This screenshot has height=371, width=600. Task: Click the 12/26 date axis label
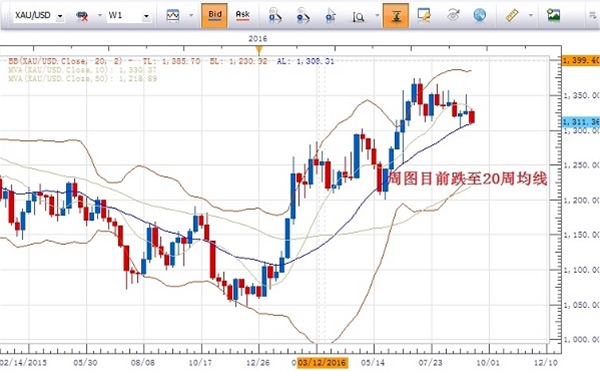pos(258,362)
